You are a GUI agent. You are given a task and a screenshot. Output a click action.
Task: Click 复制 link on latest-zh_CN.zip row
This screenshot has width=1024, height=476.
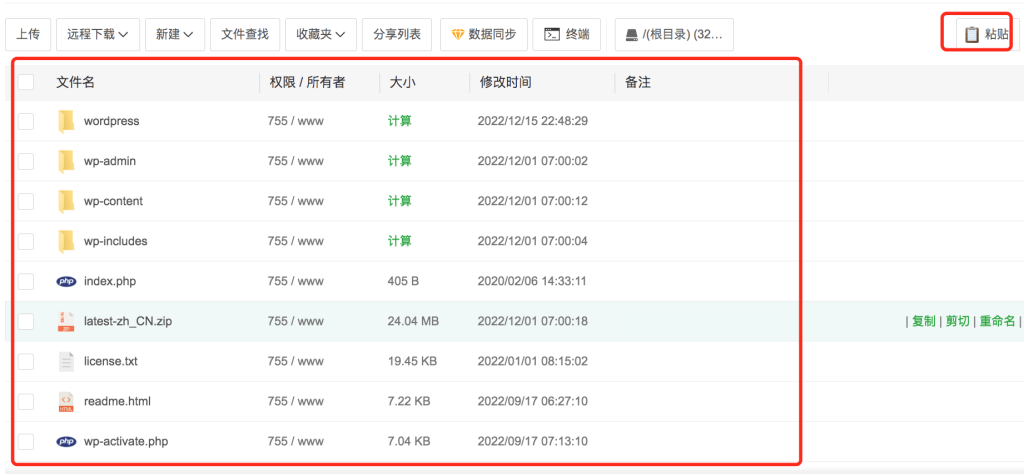pos(923,321)
